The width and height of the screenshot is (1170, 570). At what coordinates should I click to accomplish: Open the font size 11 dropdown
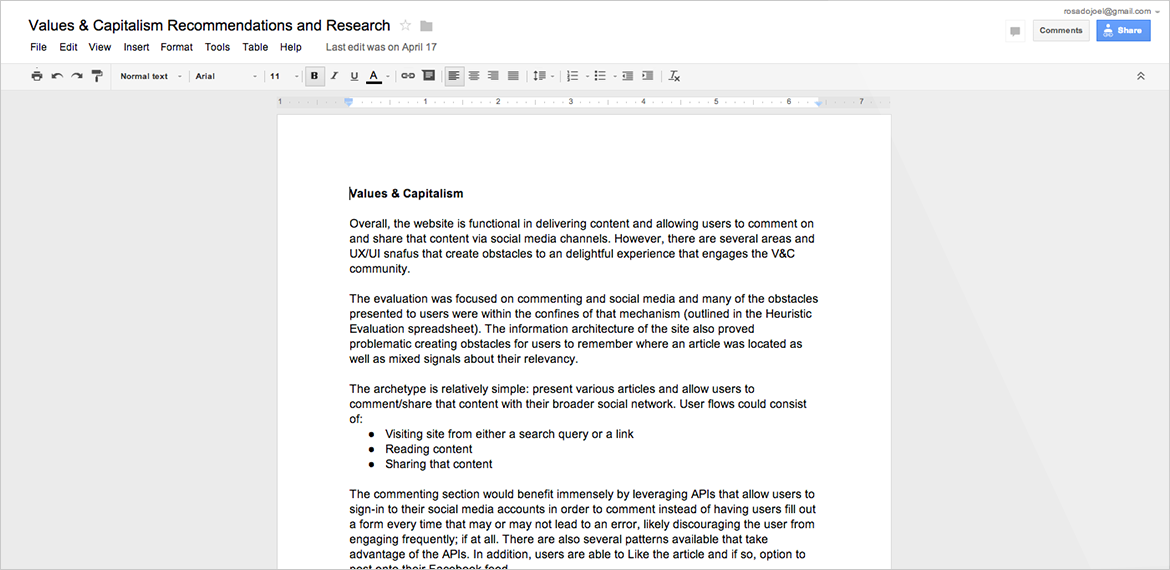tap(284, 76)
